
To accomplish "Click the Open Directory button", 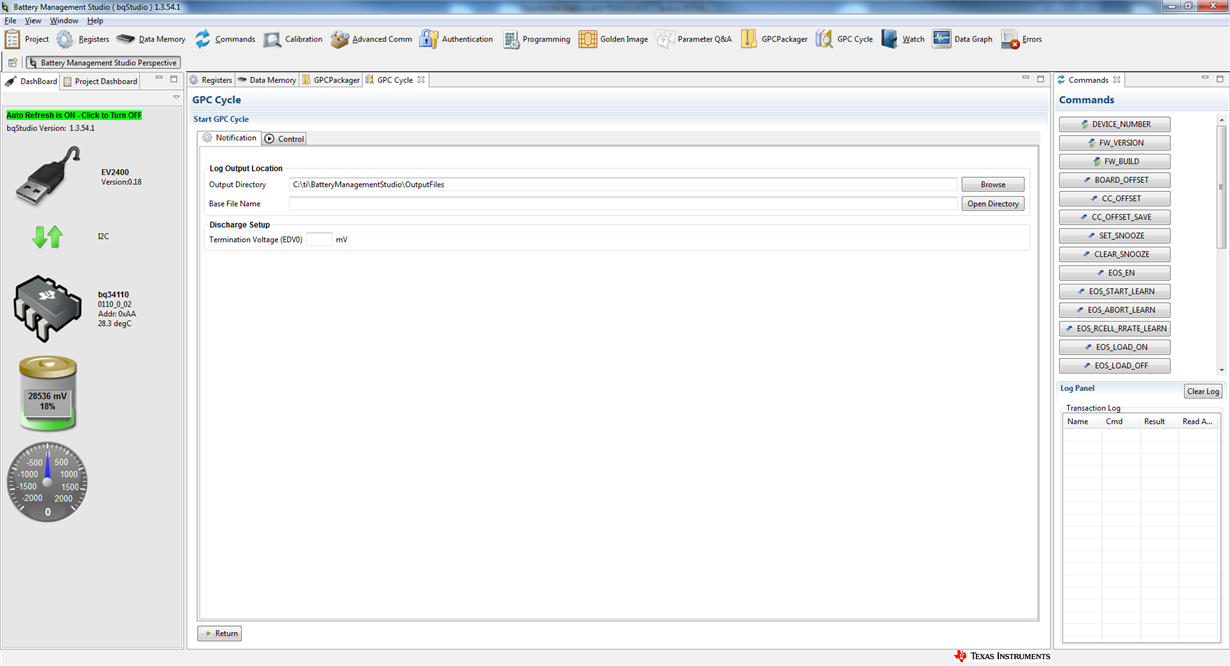I will tap(993, 203).
